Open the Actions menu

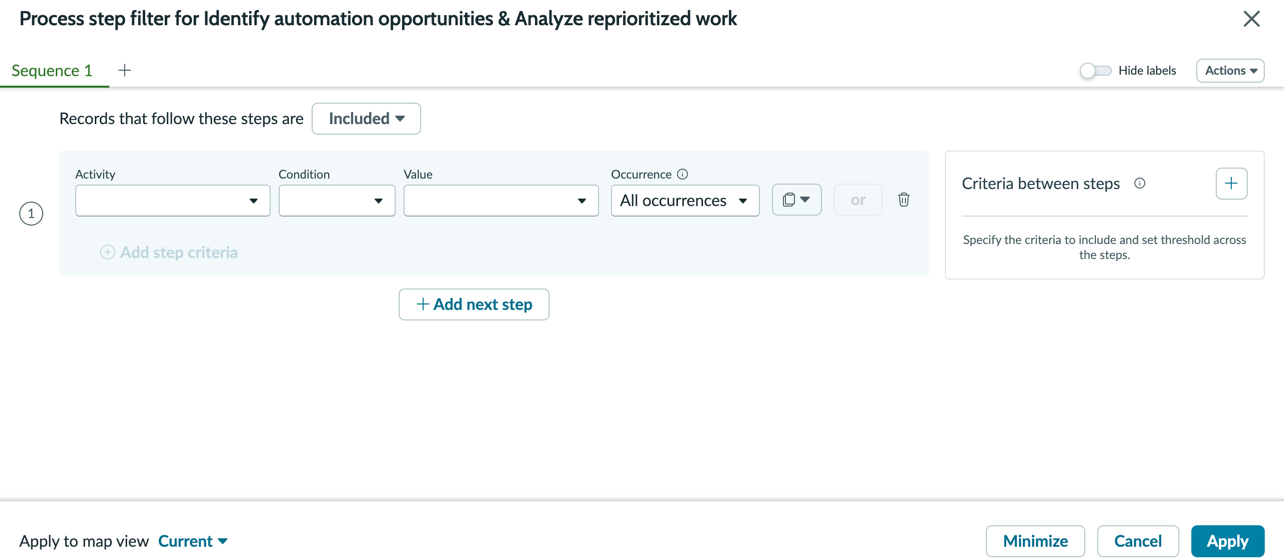[x=1230, y=71]
